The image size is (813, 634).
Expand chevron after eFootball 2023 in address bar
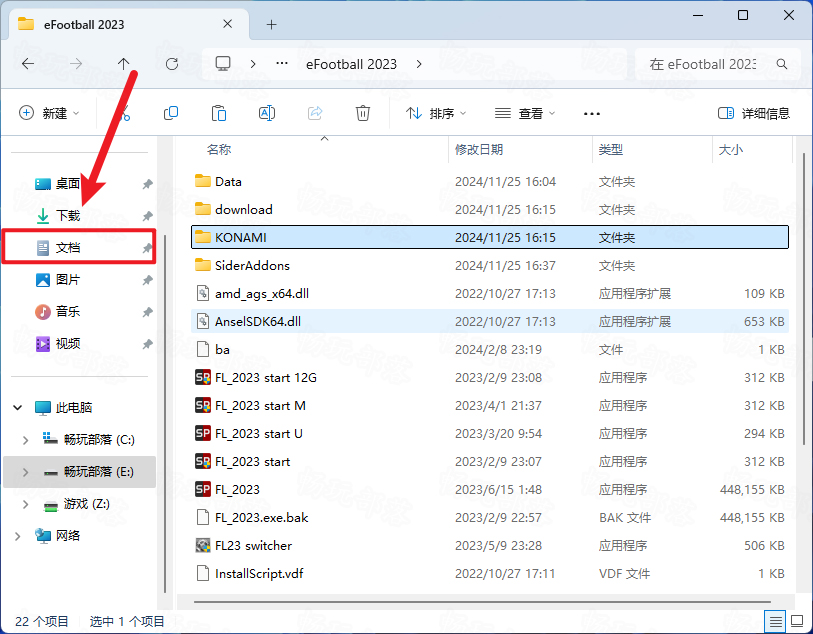click(419, 64)
